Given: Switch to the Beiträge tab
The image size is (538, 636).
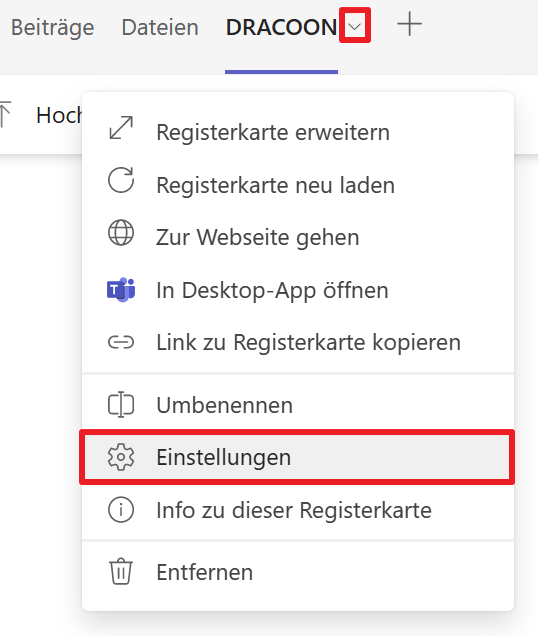Looking at the screenshot, I should [52, 28].
